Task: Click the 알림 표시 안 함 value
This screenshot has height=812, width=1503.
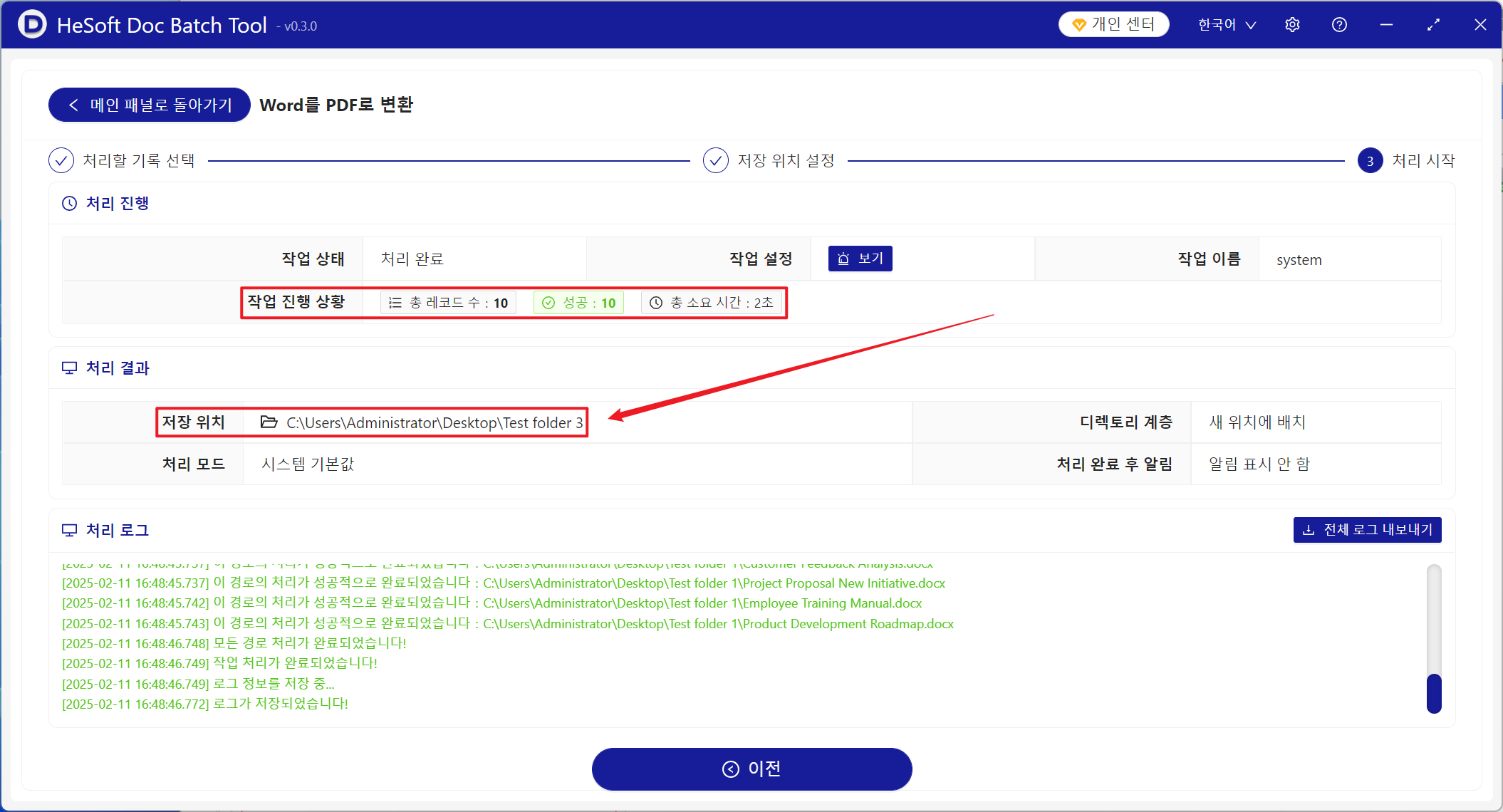Action: click(x=1259, y=464)
